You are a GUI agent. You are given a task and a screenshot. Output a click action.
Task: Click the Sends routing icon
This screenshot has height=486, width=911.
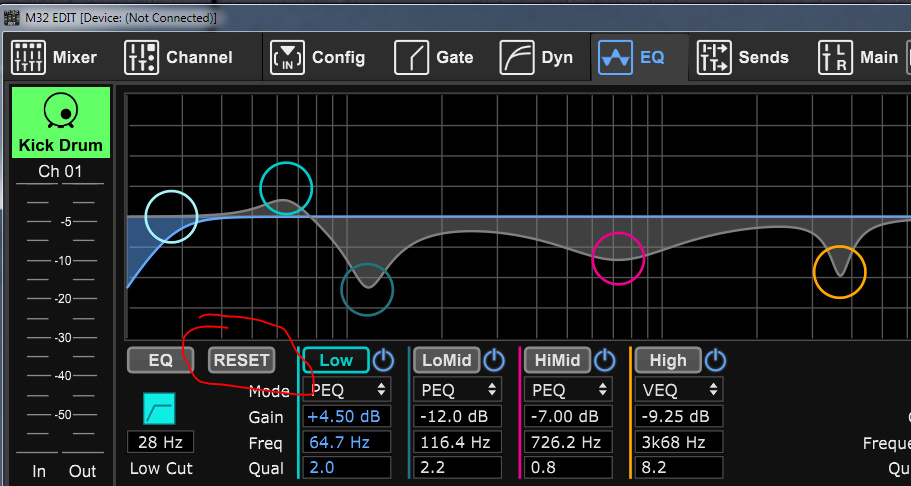[x=714, y=58]
